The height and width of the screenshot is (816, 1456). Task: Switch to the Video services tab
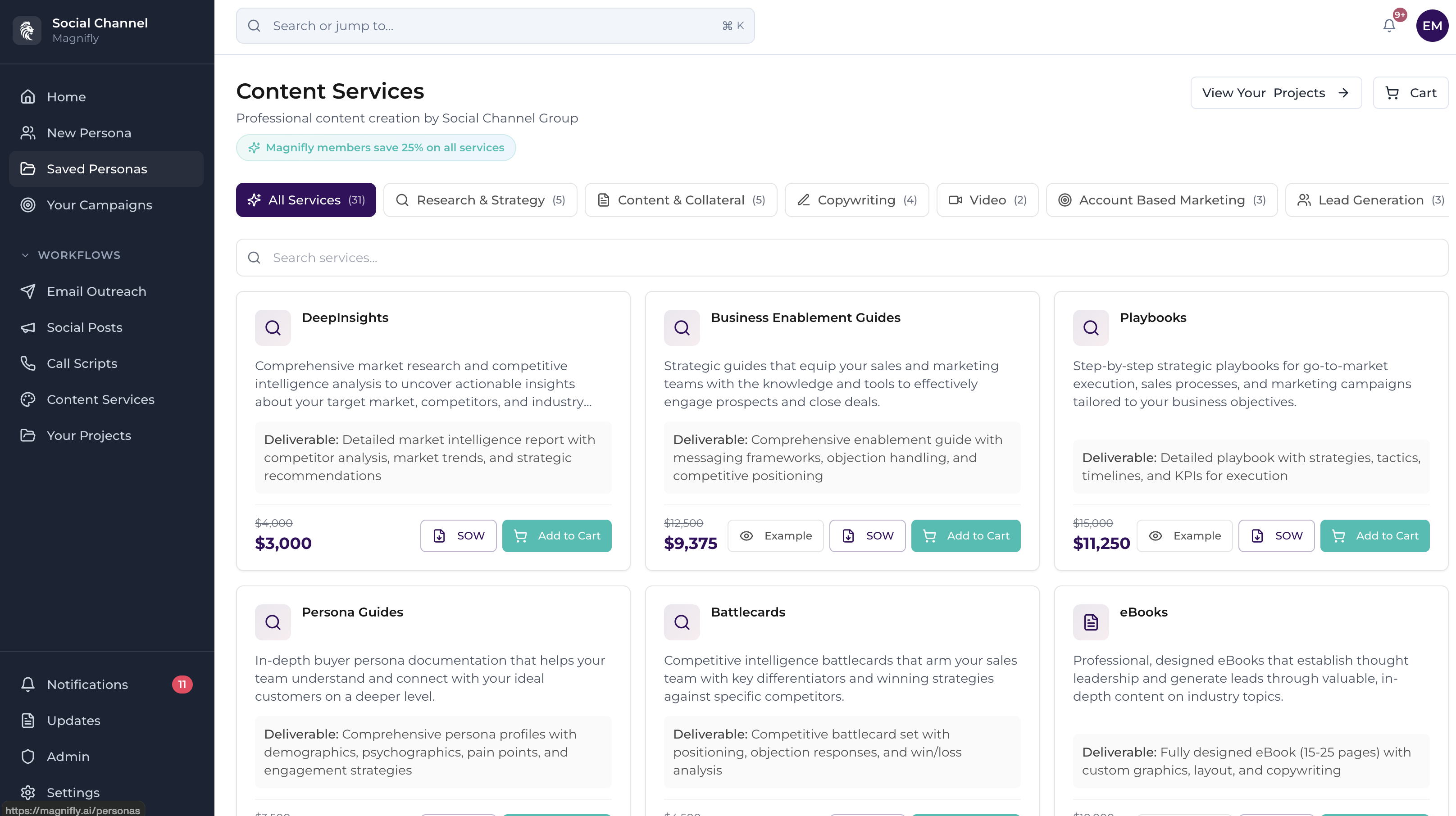[x=987, y=200]
